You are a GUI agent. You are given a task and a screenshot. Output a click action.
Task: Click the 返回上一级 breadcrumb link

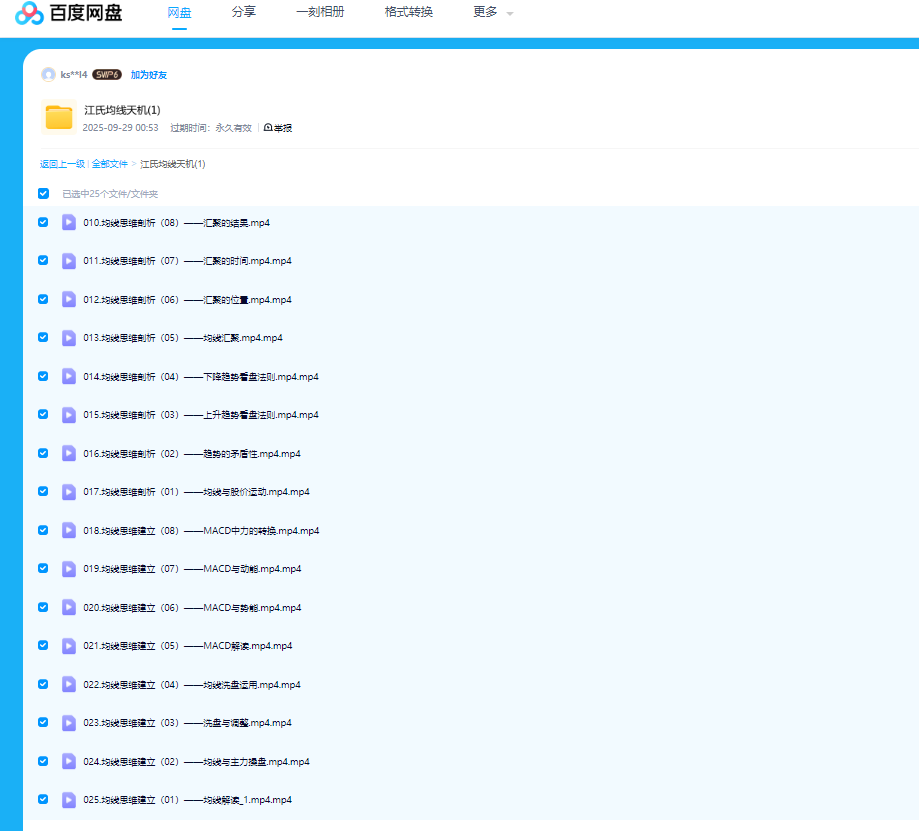pos(62,164)
